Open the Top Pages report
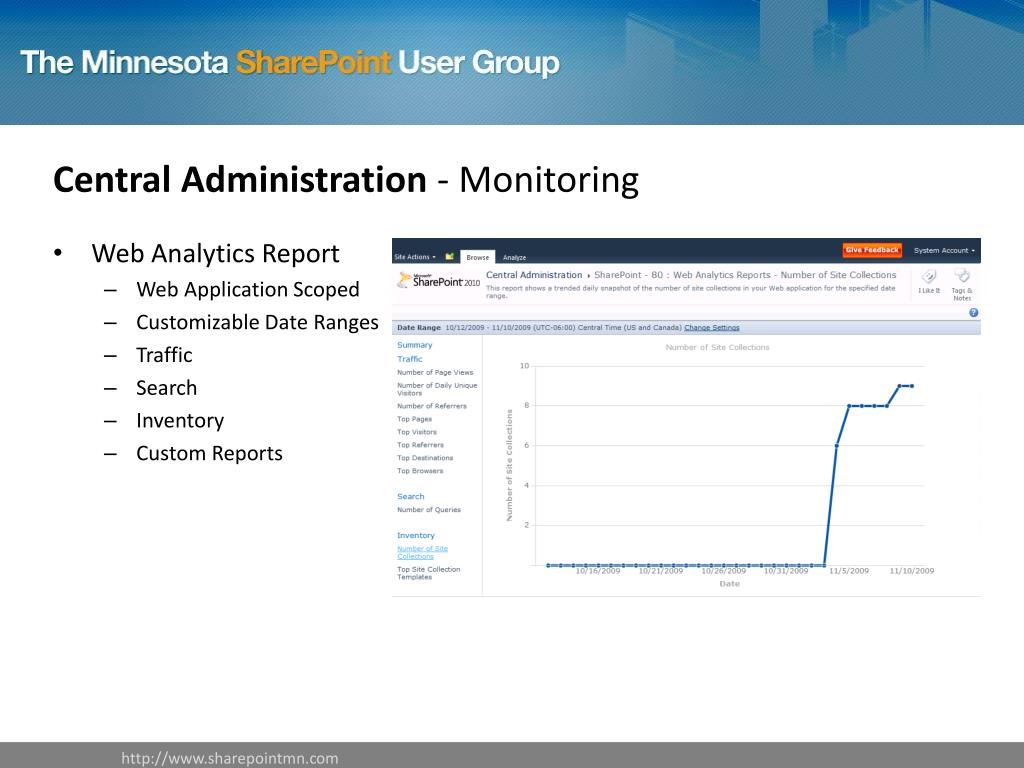 click(x=414, y=419)
